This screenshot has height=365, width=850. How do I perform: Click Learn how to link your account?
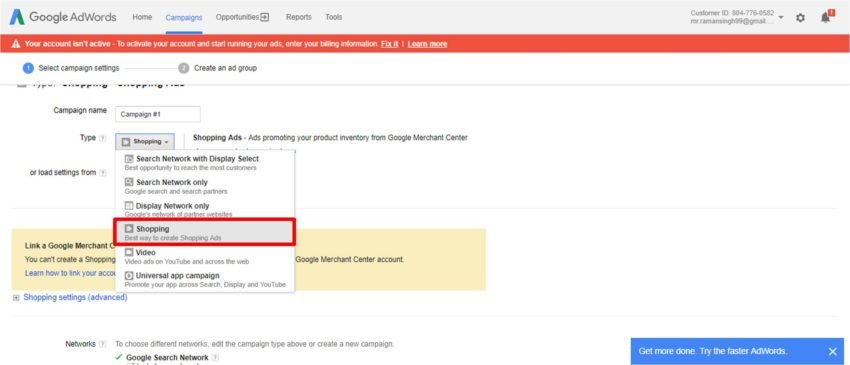[x=70, y=273]
